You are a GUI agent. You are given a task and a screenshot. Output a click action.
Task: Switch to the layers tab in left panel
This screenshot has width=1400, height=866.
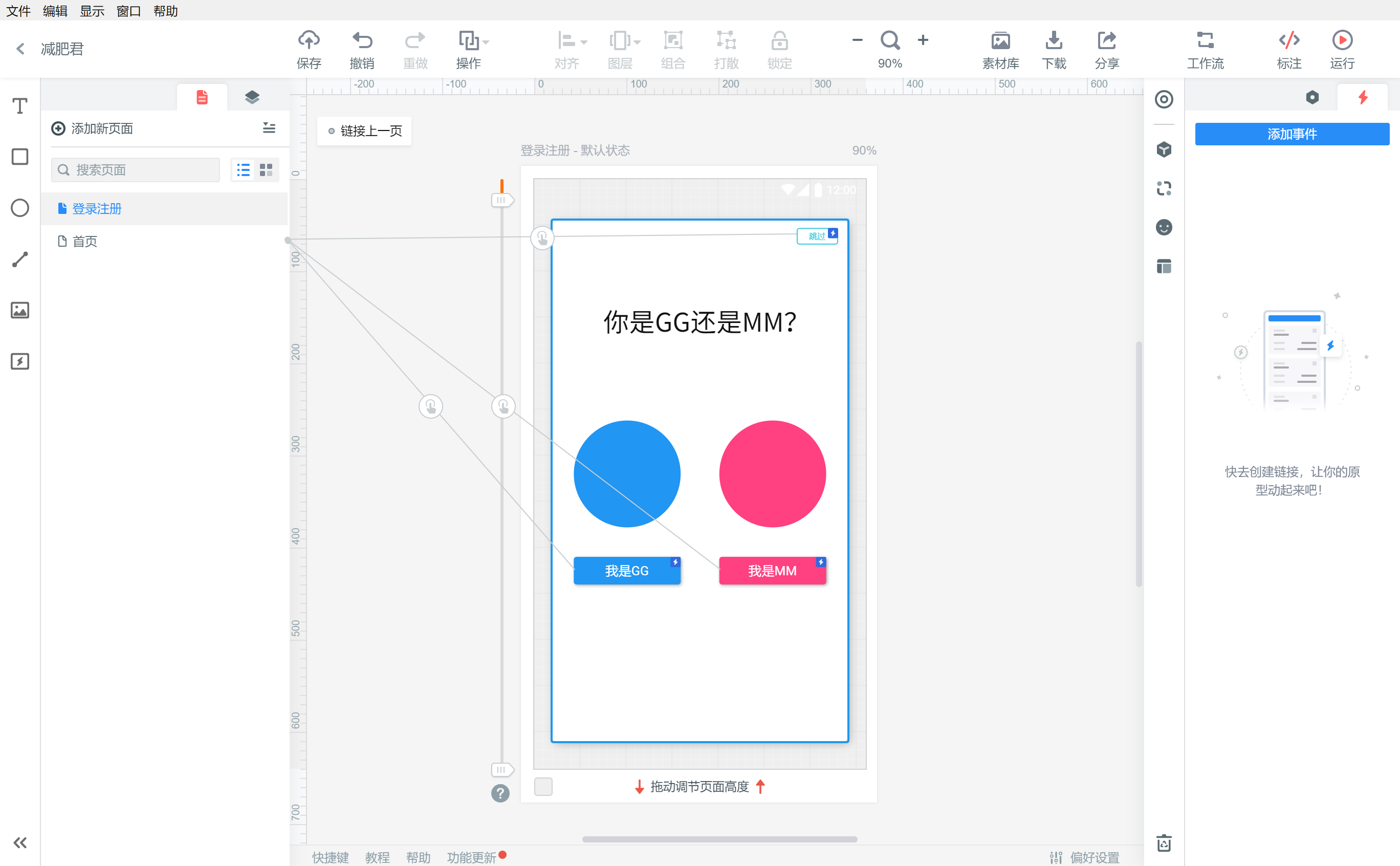[x=252, y=97]
